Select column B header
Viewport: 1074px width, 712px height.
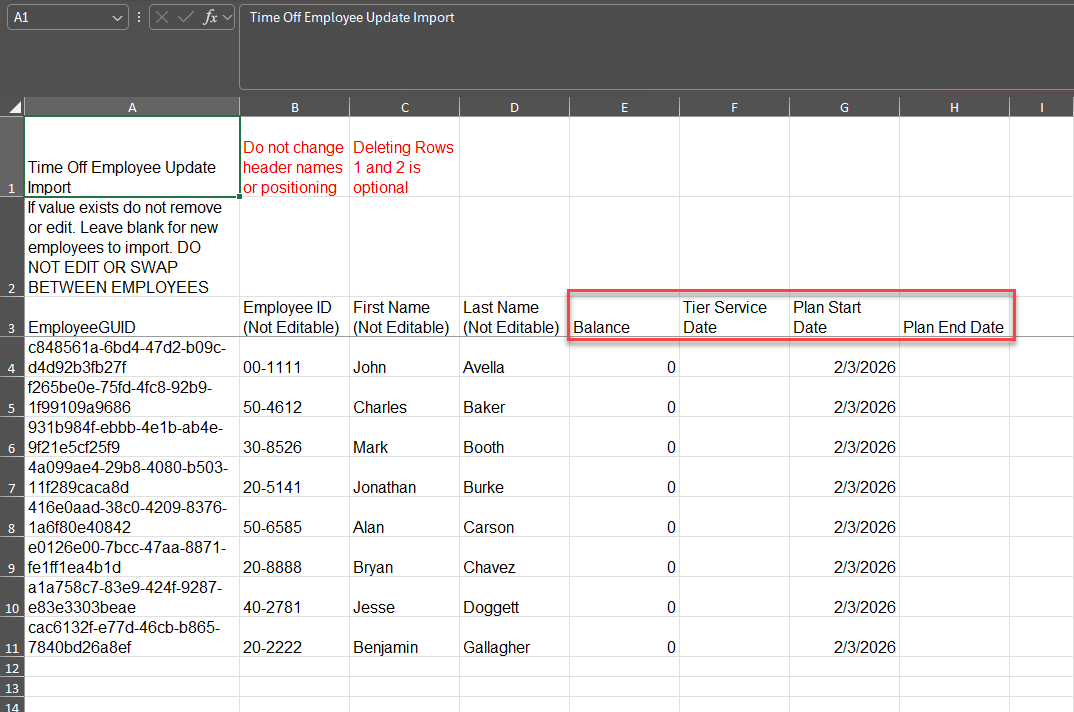click(x=295, y=108)
